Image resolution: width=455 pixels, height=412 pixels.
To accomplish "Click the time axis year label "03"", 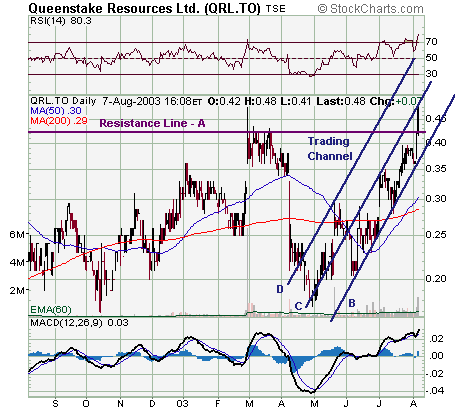I will 182,404.
